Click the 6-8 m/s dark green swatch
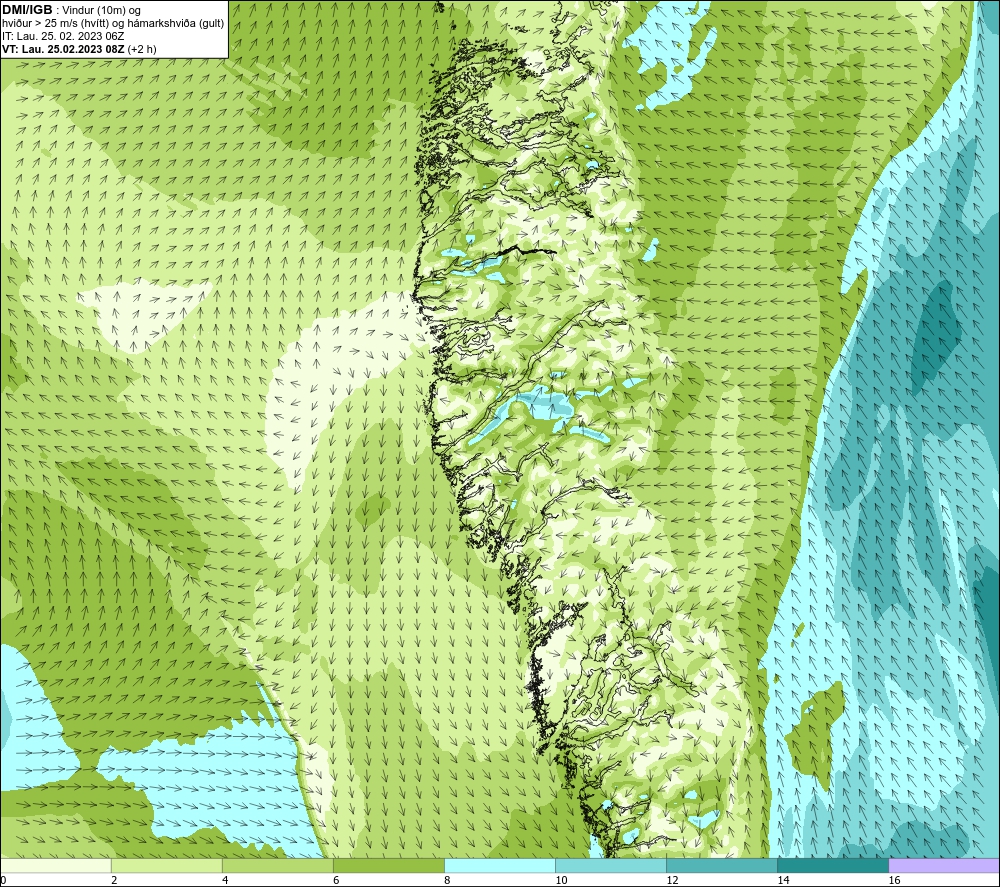This screenshot has width=1000, height=887. pos(388,865)
